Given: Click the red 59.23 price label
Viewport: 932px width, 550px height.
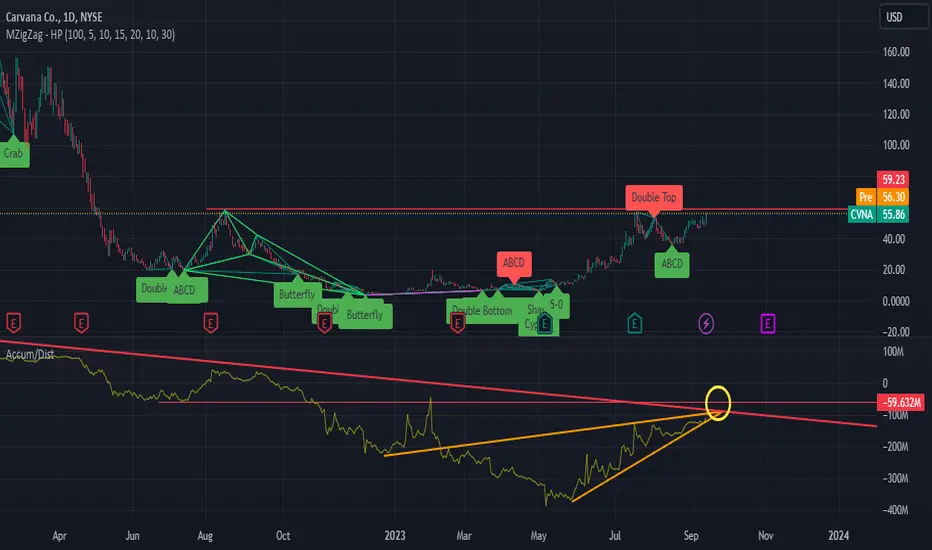Looking at the screenshot, I should pyautogui.click(x=893, y=179).
